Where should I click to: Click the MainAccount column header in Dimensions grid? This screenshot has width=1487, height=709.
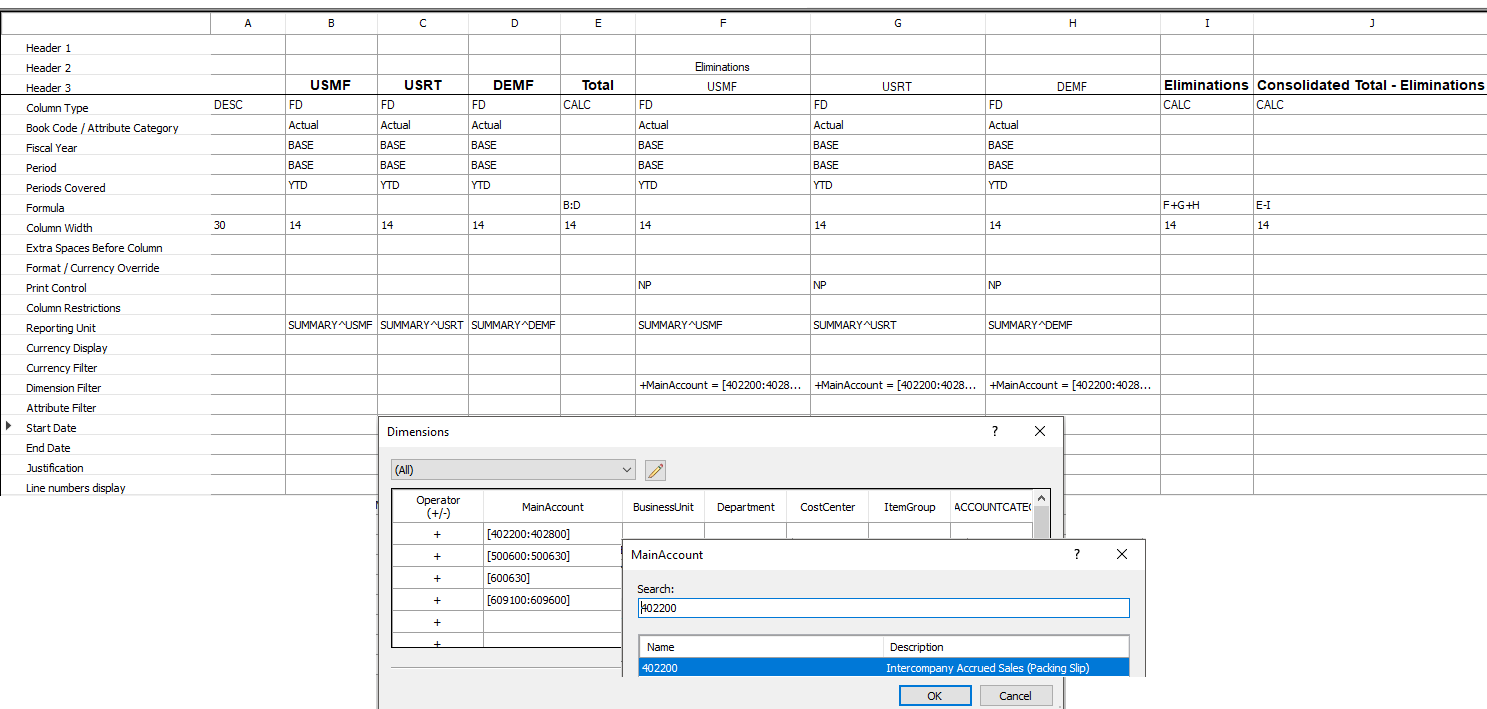click(x=553, y=507)
